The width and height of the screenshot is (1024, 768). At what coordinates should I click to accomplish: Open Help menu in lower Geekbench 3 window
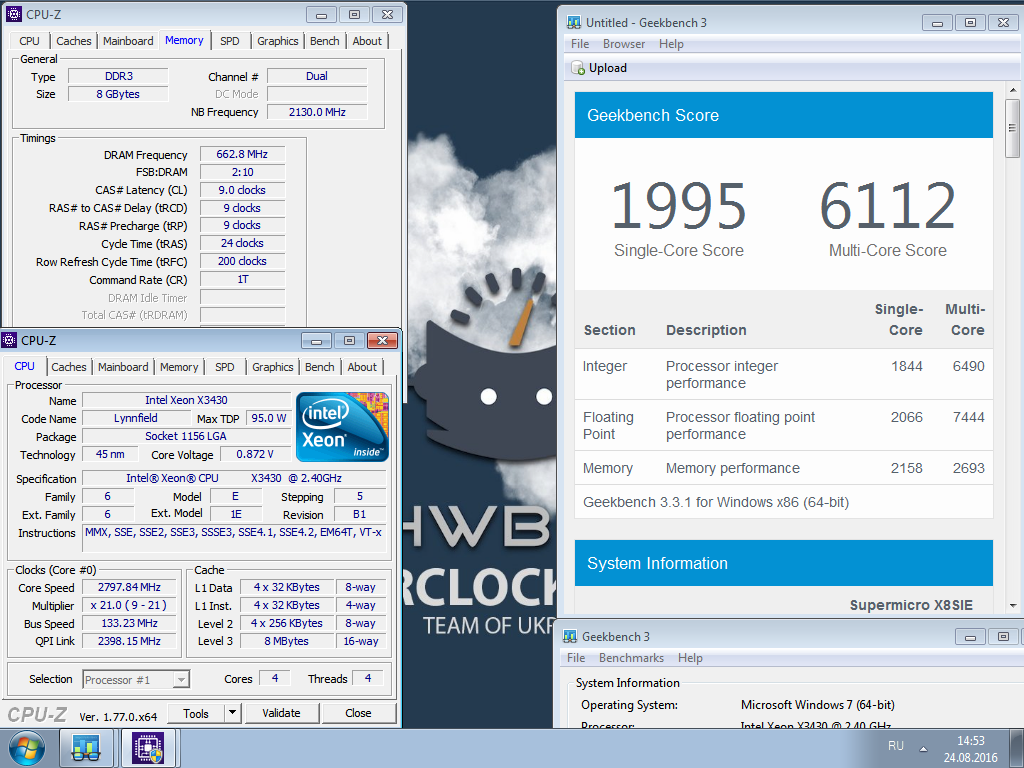point(690,658)
